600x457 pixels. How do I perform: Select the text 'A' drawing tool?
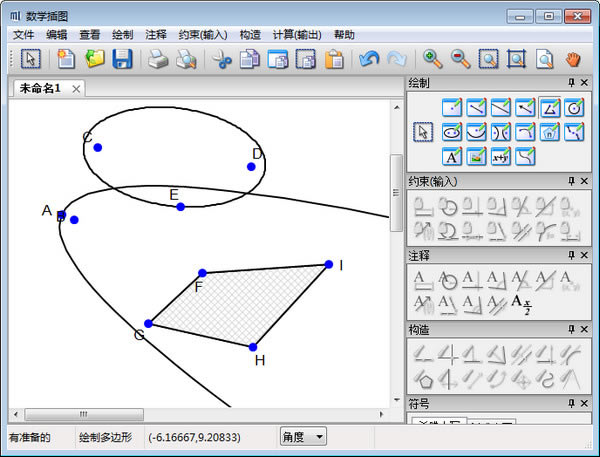(451, 156)
